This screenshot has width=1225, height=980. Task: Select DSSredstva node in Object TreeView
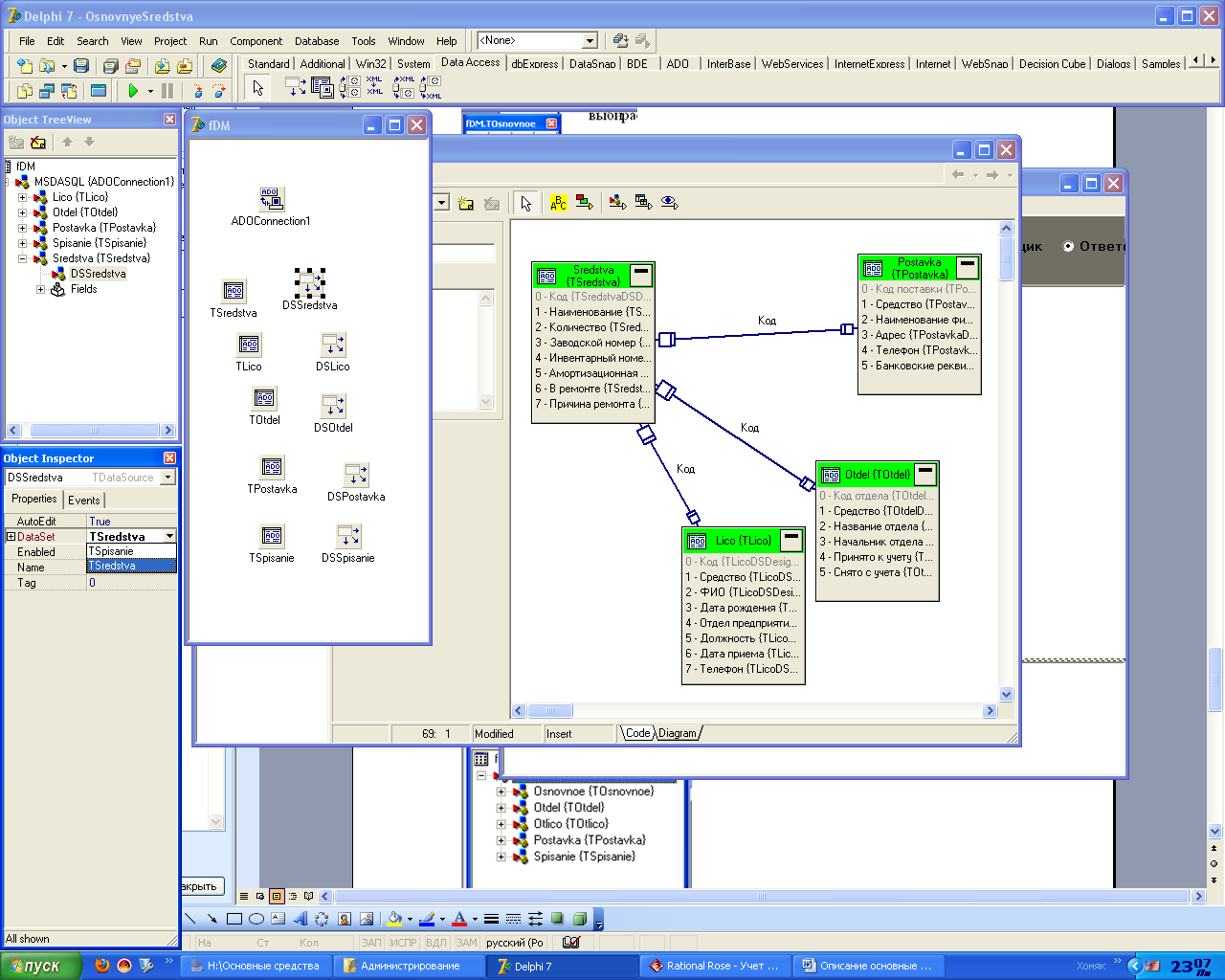point(98,274)
